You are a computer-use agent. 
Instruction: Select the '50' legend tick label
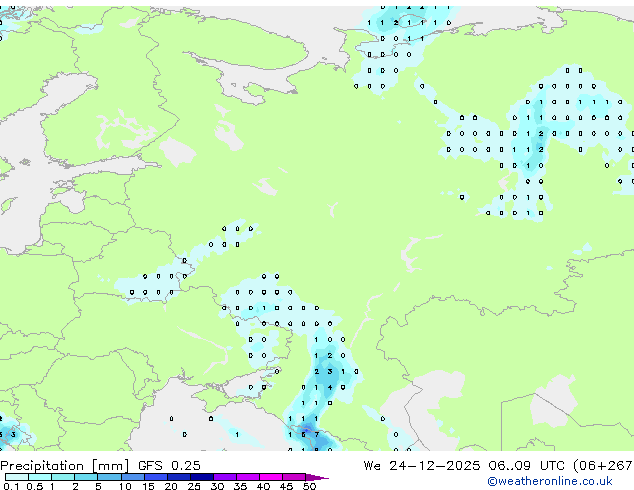309,486
